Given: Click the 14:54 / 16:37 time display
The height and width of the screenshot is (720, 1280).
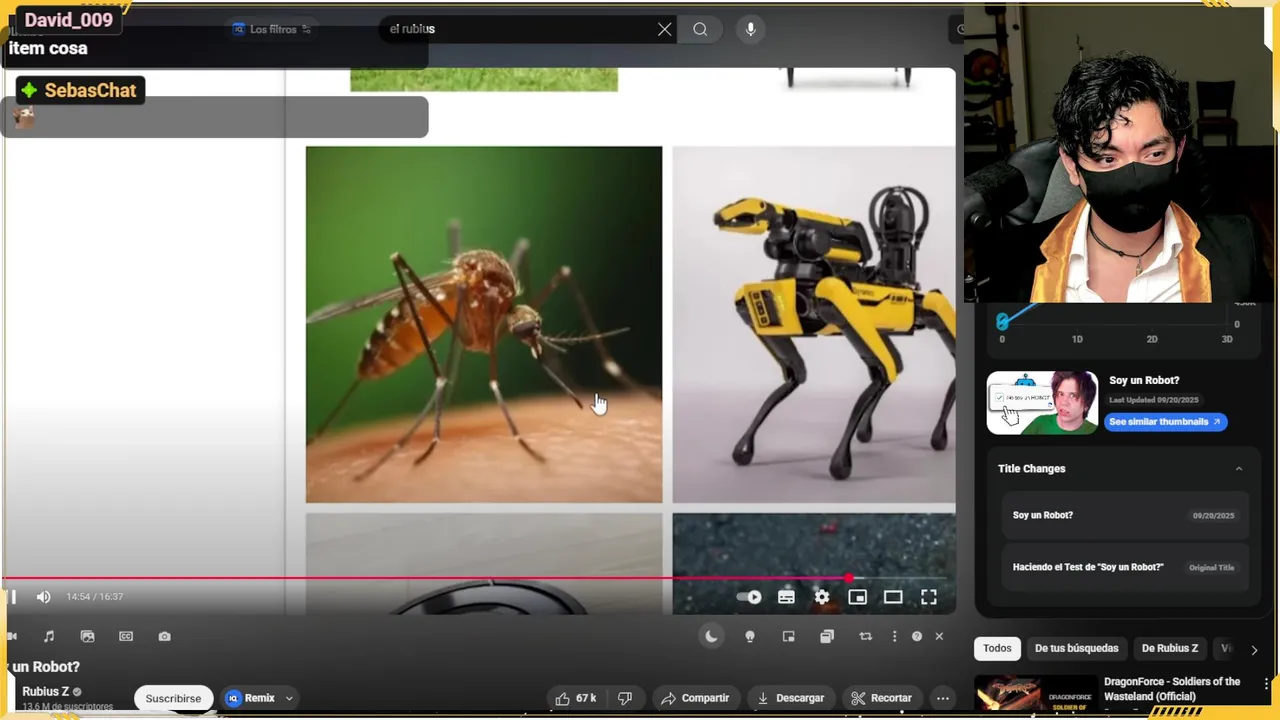Looking at the screenshot, I should pos(95,597).
